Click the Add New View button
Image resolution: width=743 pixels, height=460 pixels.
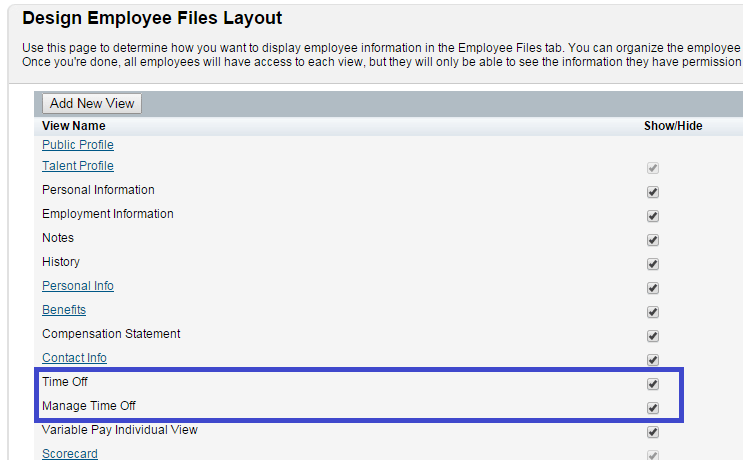92,103
